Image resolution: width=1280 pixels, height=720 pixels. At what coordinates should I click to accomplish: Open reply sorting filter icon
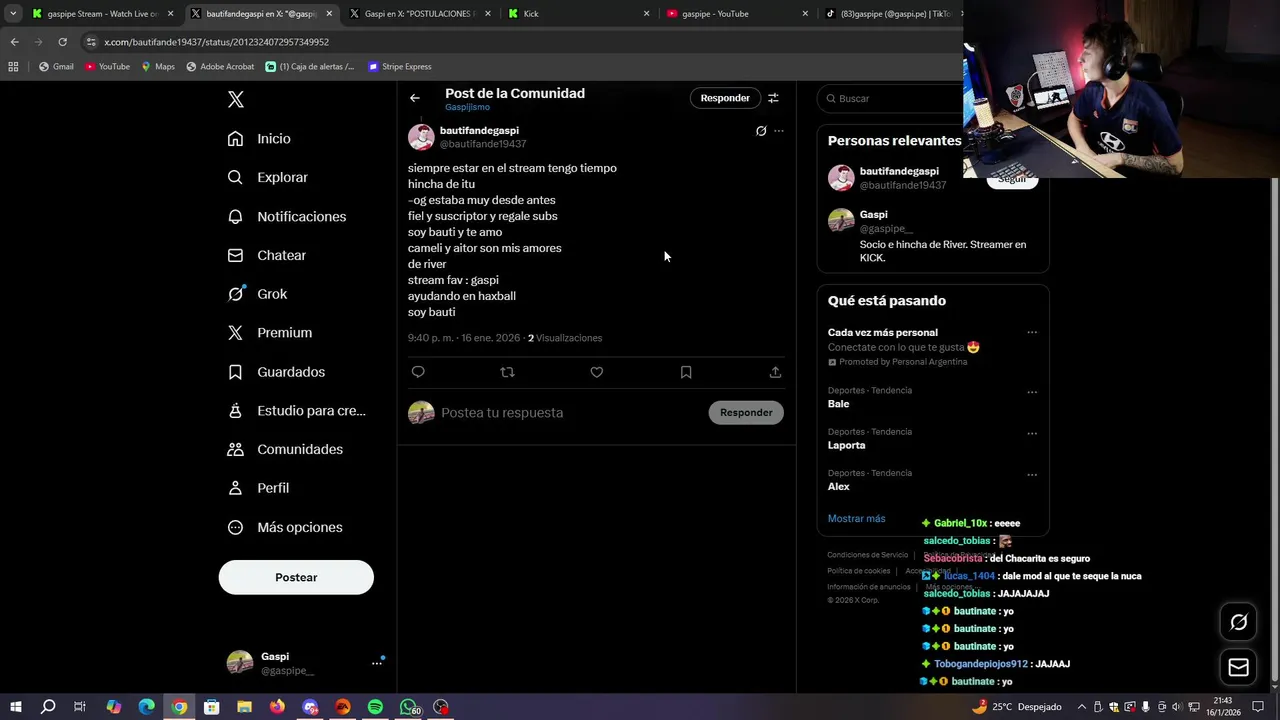773,98
